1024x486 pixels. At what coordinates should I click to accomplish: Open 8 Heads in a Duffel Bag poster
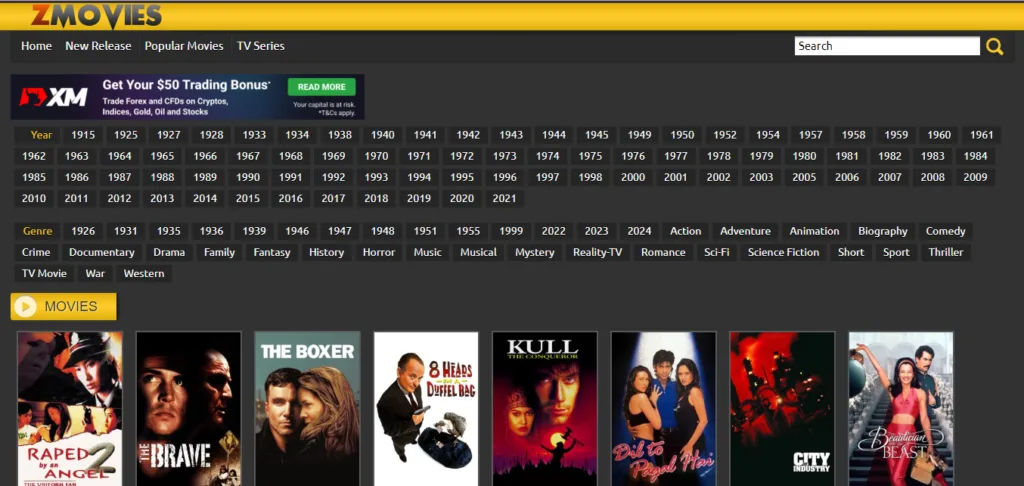(426, 409)
